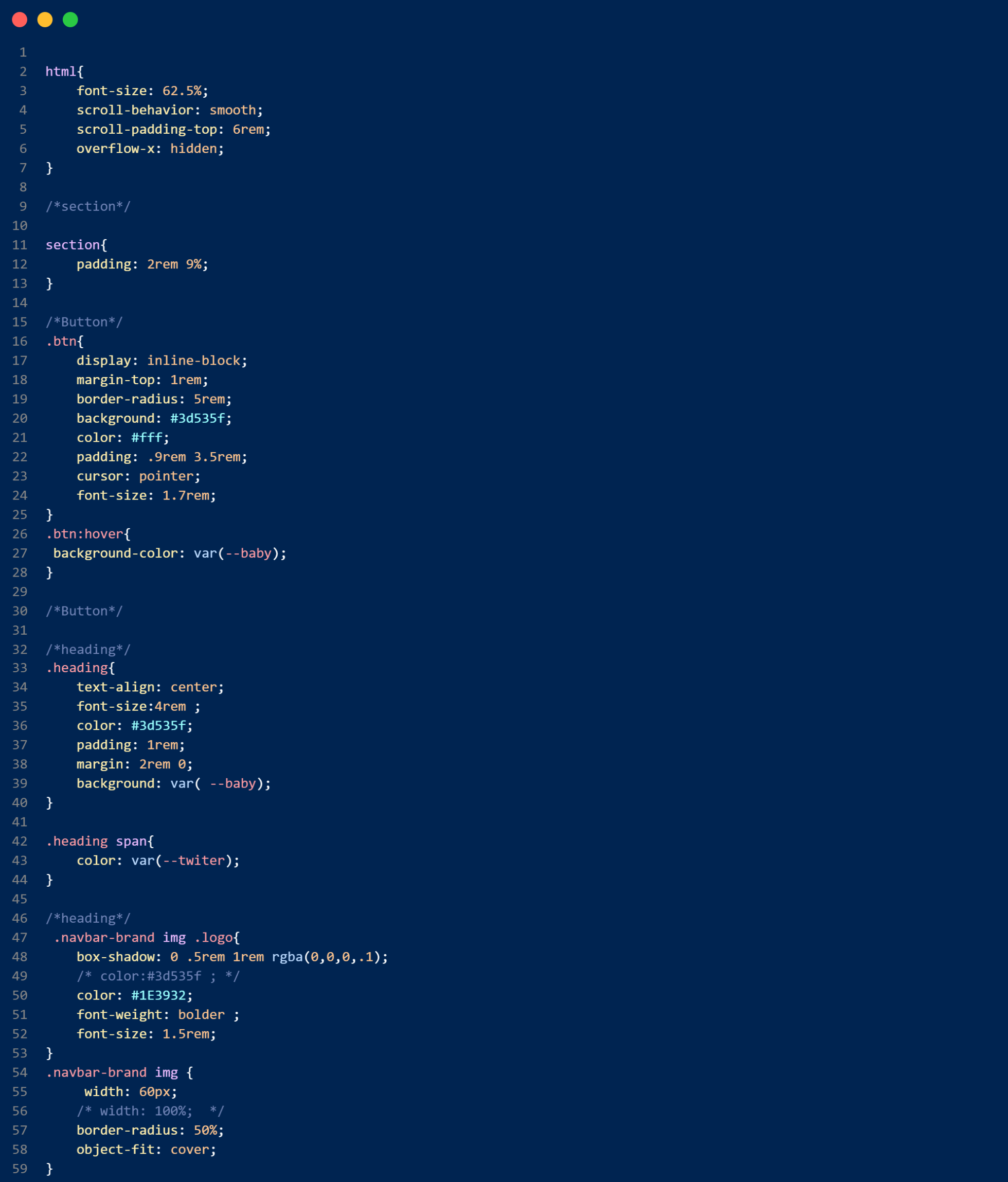Click the .navbar-brand img .logo selector
The height and width of the screenshot is (1182, 1008).
pos(143,938)
